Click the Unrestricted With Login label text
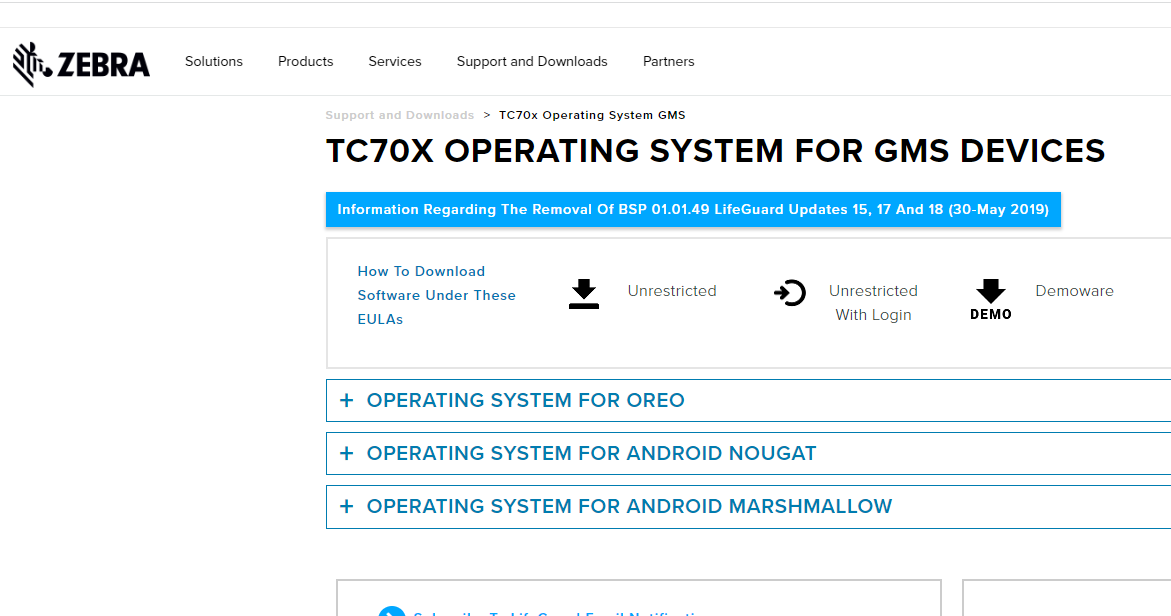This screenshot has height=616, width=1171. [x=873, y=302]
